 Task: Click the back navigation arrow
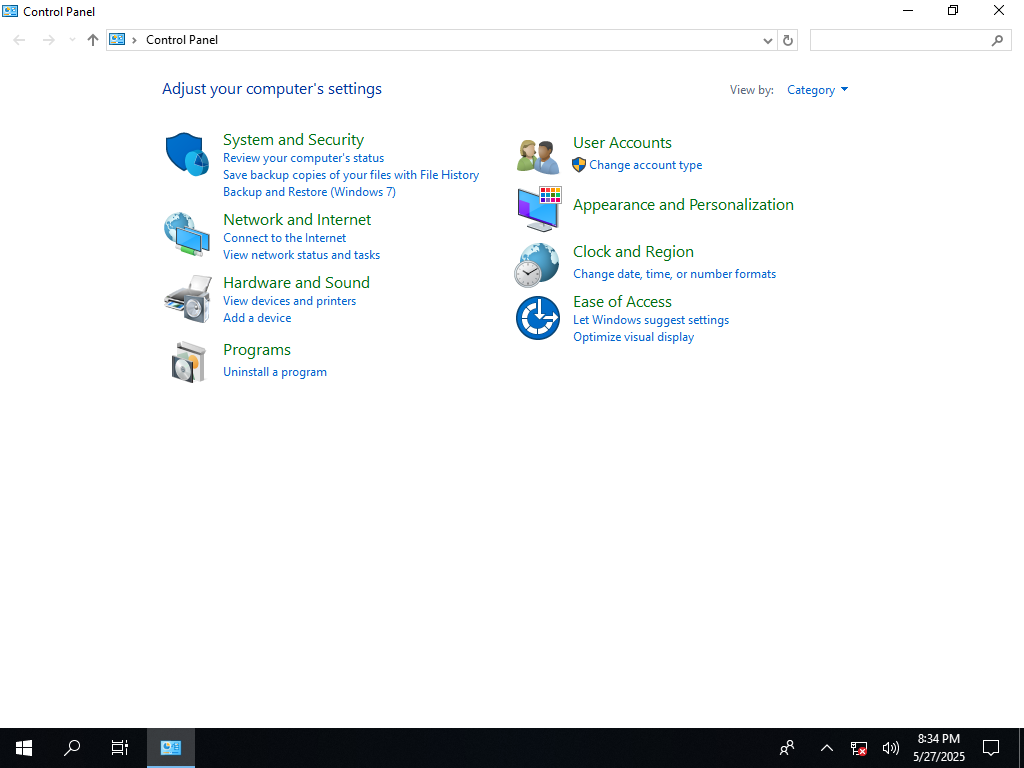20,40
